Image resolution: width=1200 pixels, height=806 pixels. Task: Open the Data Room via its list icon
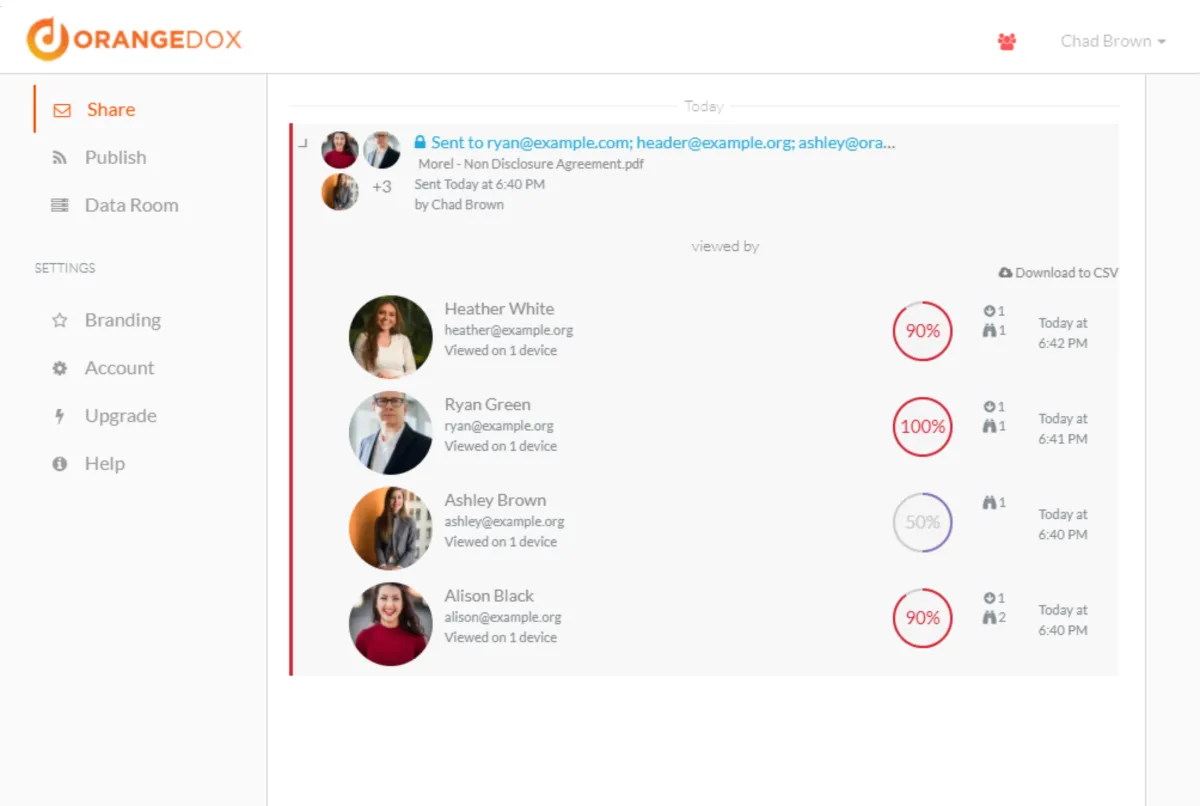coord(59,205)
